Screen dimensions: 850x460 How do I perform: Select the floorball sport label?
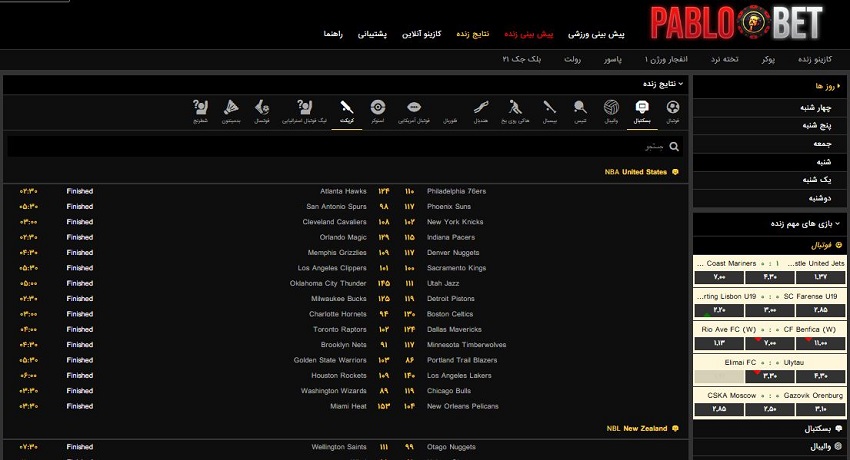(450, 121)
